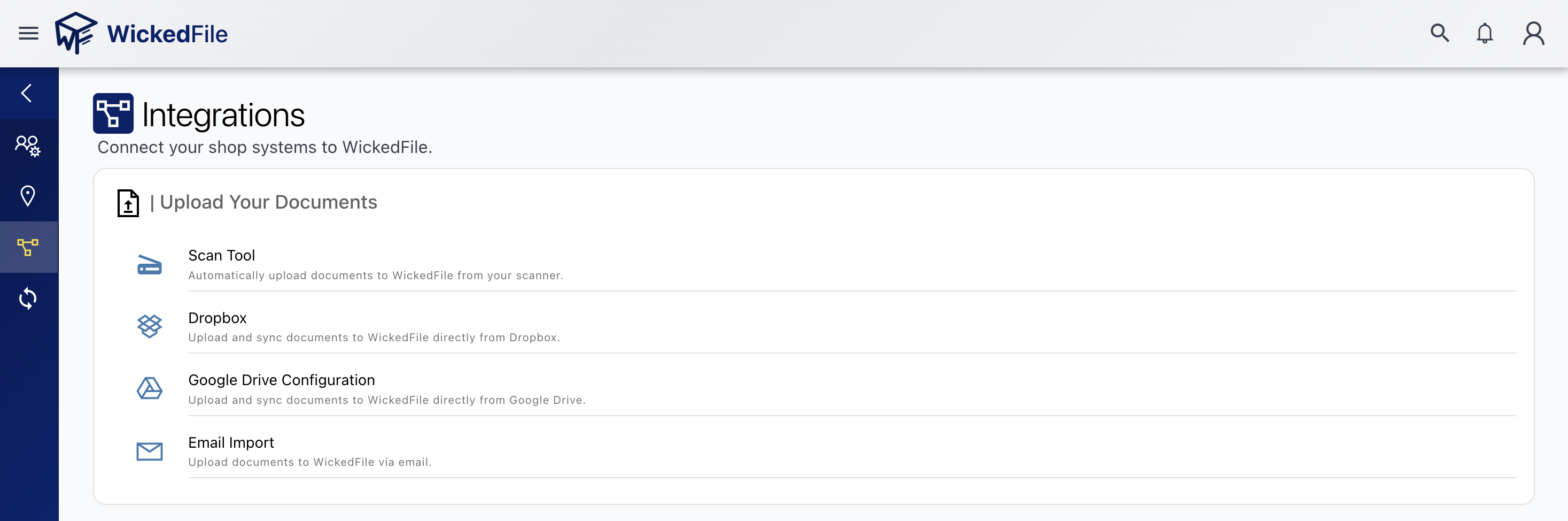1568x521 pixels.
Task: Open the search icon in the top bar
Action: pos(1440,34)
